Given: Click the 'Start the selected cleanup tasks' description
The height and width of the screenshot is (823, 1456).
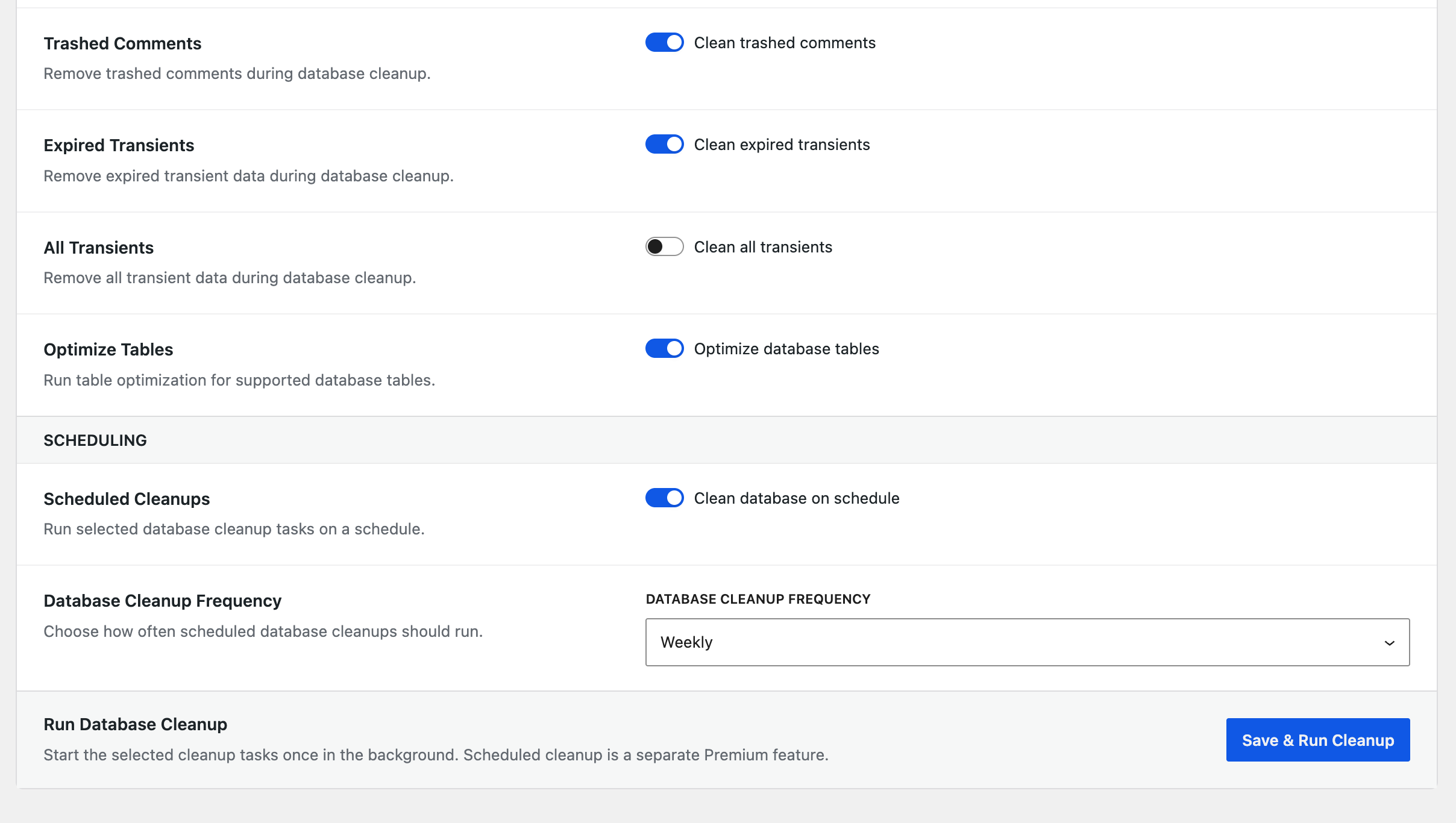Looking at the screenshot, I should pos(436,755).
